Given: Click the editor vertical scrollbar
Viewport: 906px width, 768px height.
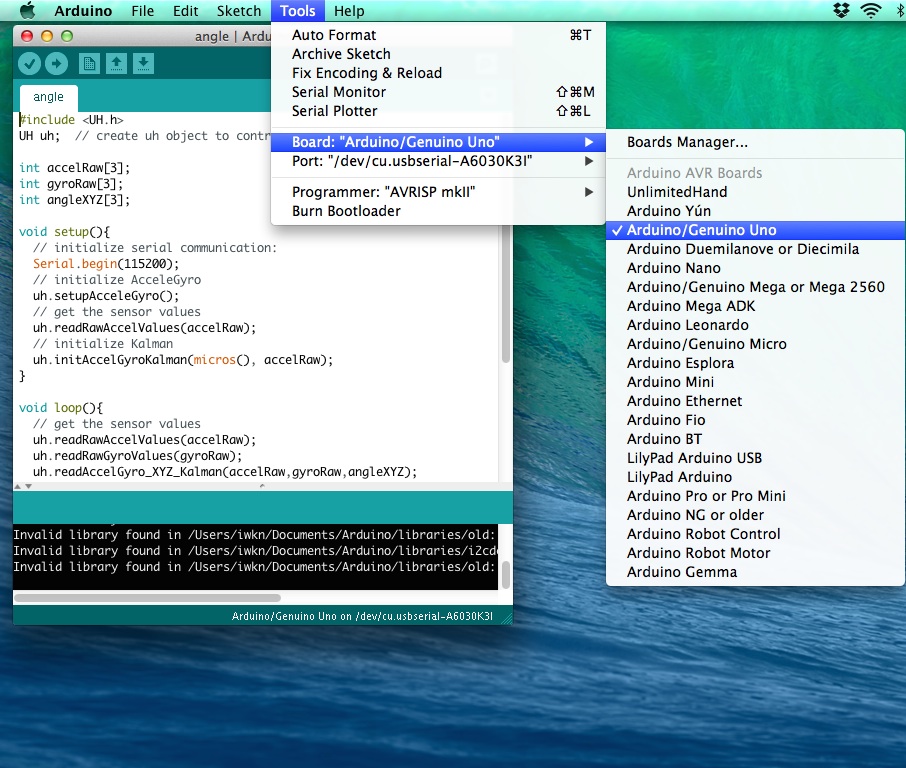Looking at the screenshot, I should pyautogui.click(x=506, y=295).
